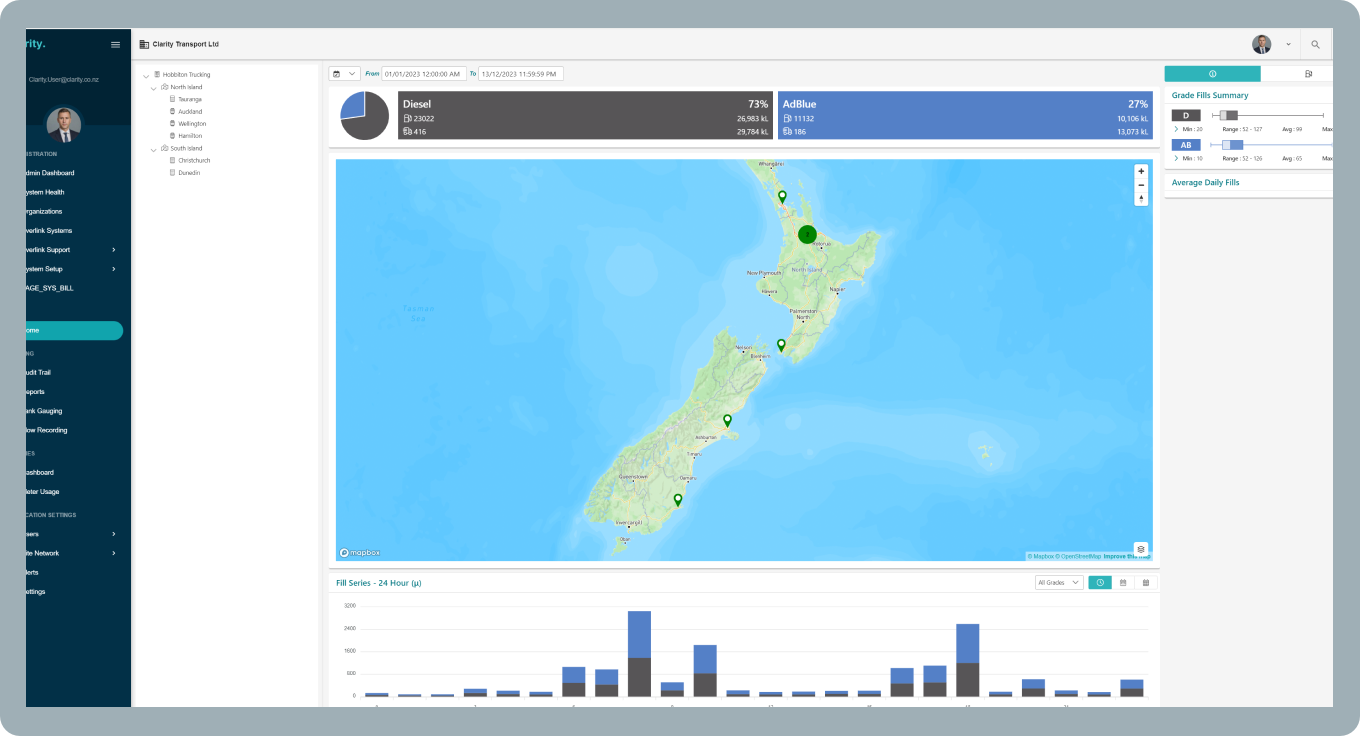1360x736 pixels.
Task: Click the green cluster marker on map
Action: [x=807, y=234]
